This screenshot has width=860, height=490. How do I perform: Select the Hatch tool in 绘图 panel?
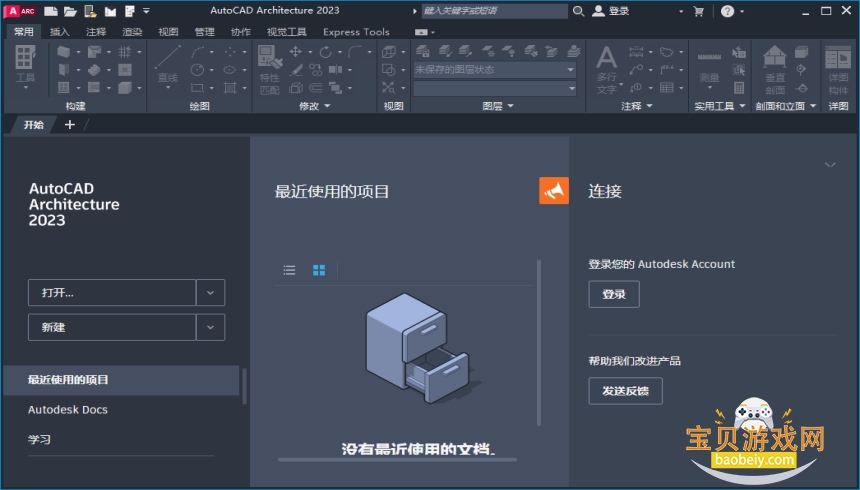[230, 87]
